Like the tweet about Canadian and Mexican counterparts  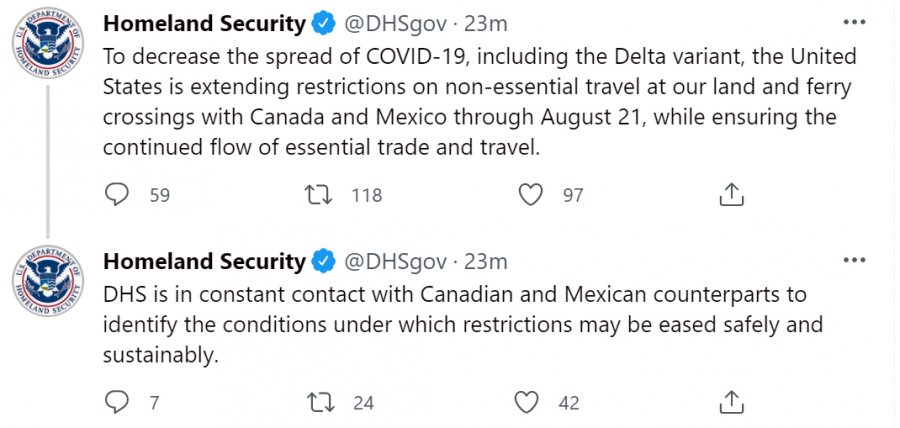click(x=527, y=403)
